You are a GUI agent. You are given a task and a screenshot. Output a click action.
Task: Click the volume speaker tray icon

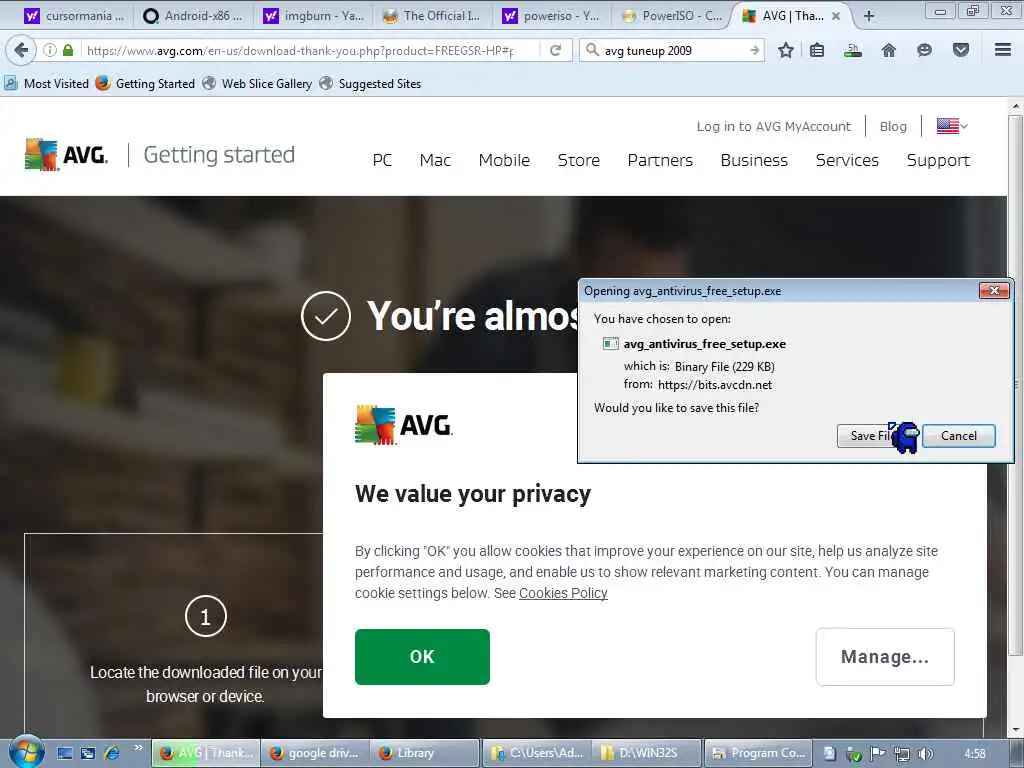point(925,754)
